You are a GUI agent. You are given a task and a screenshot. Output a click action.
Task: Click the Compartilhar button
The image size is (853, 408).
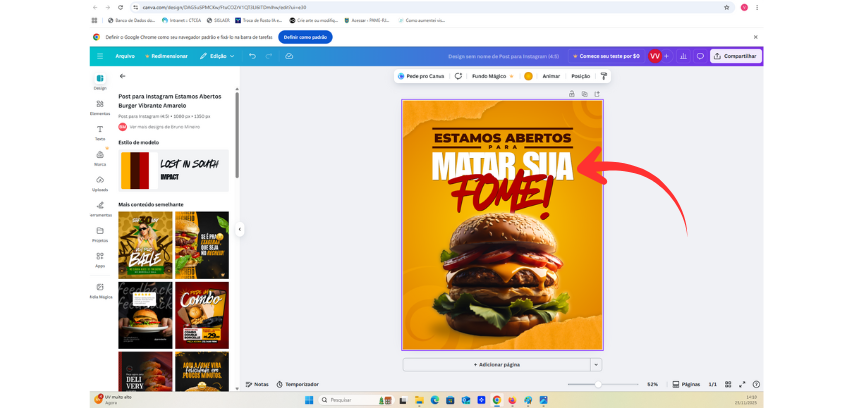(x=735, y=56)
